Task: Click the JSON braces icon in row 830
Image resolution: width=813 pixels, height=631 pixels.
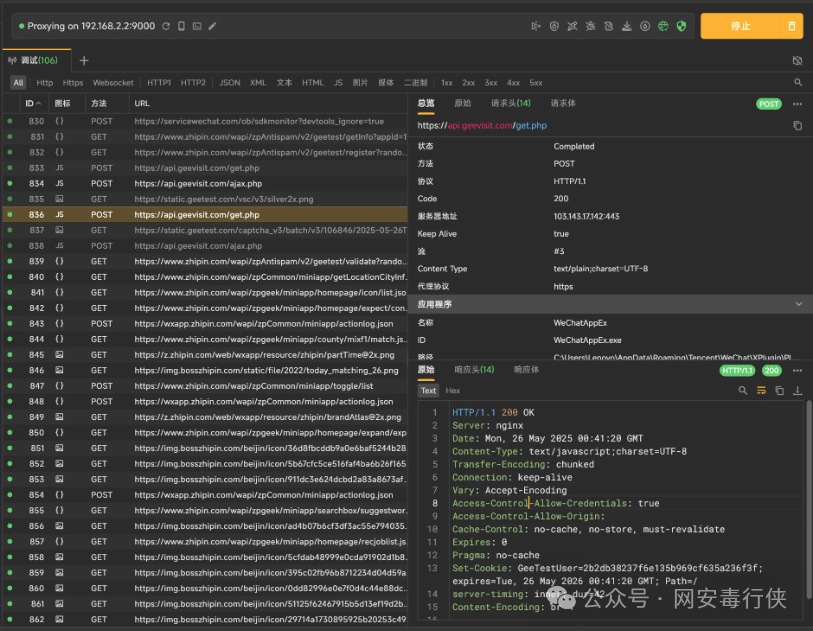Action: 60,121
